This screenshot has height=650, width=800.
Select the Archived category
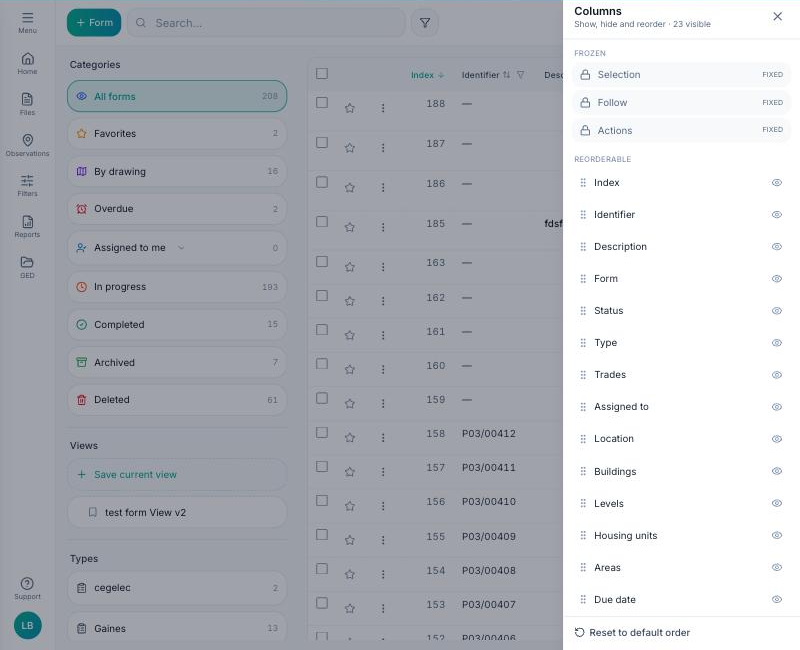[x=177, y=362]
